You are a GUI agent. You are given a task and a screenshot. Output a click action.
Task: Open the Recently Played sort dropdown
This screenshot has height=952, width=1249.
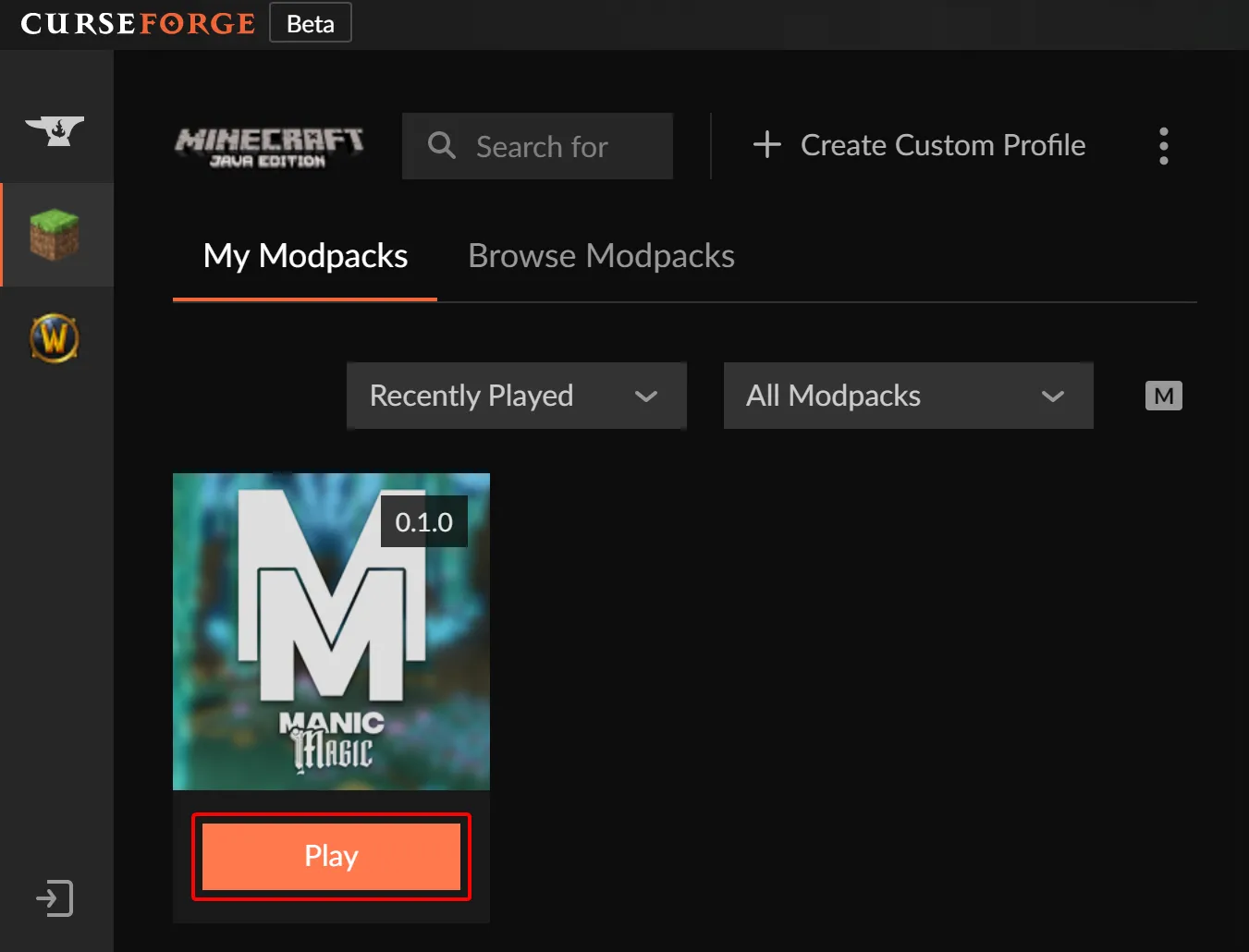point(516,396)
